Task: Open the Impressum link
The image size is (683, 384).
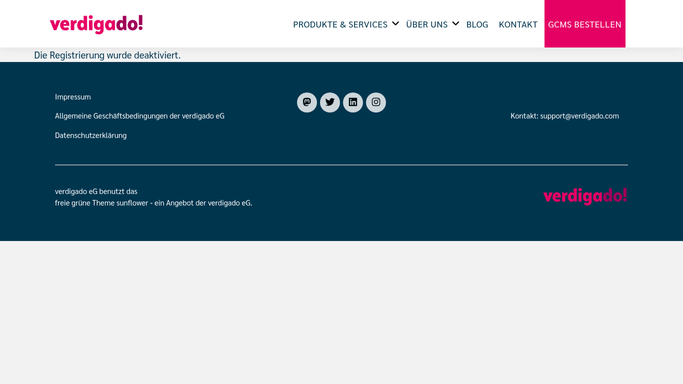Action: 73,97
